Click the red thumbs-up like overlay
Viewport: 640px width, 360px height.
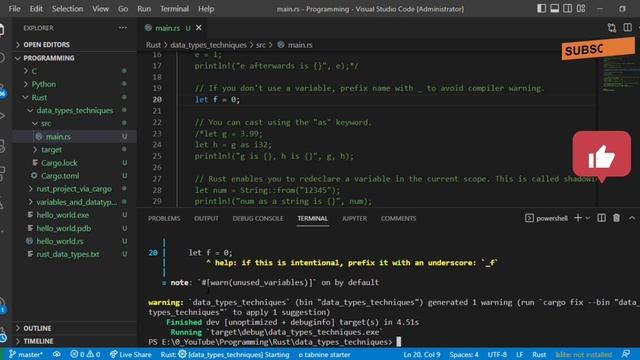coord(602,156)
